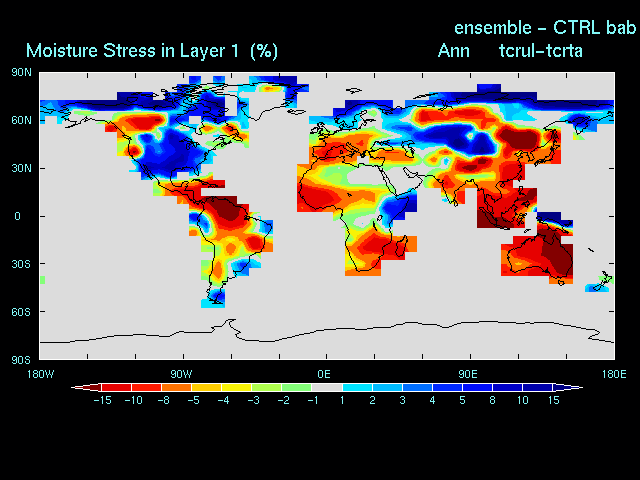Click the orange colorbar segment between -8 and -5

click(176, 387)
